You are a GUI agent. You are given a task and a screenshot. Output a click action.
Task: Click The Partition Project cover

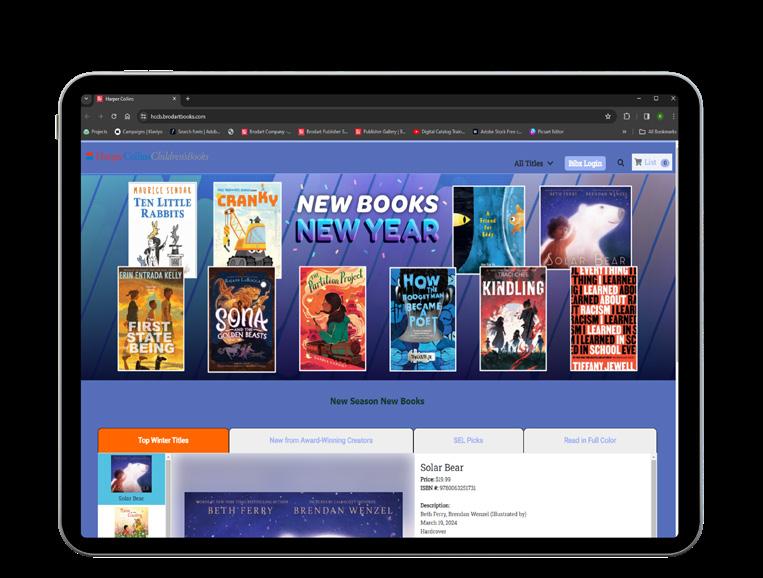[332, 319]
